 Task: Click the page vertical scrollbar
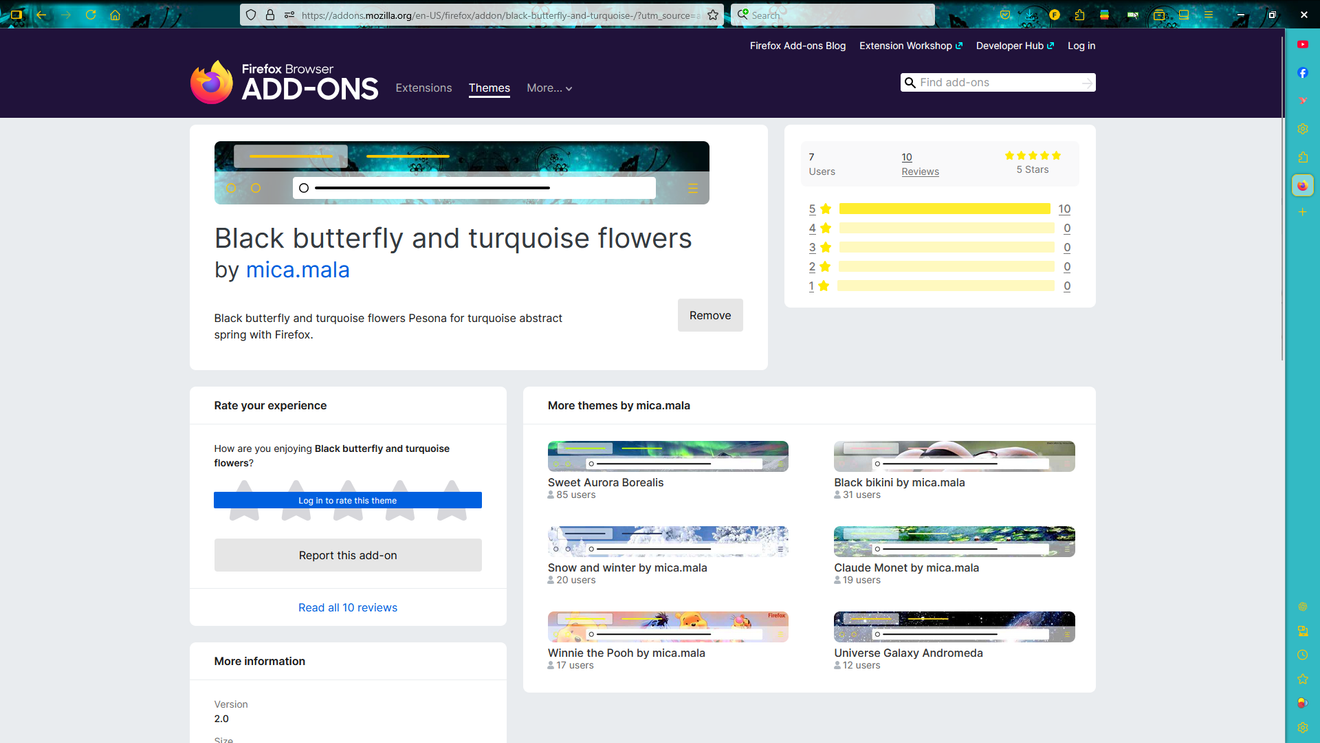[x=1284, y=200]
